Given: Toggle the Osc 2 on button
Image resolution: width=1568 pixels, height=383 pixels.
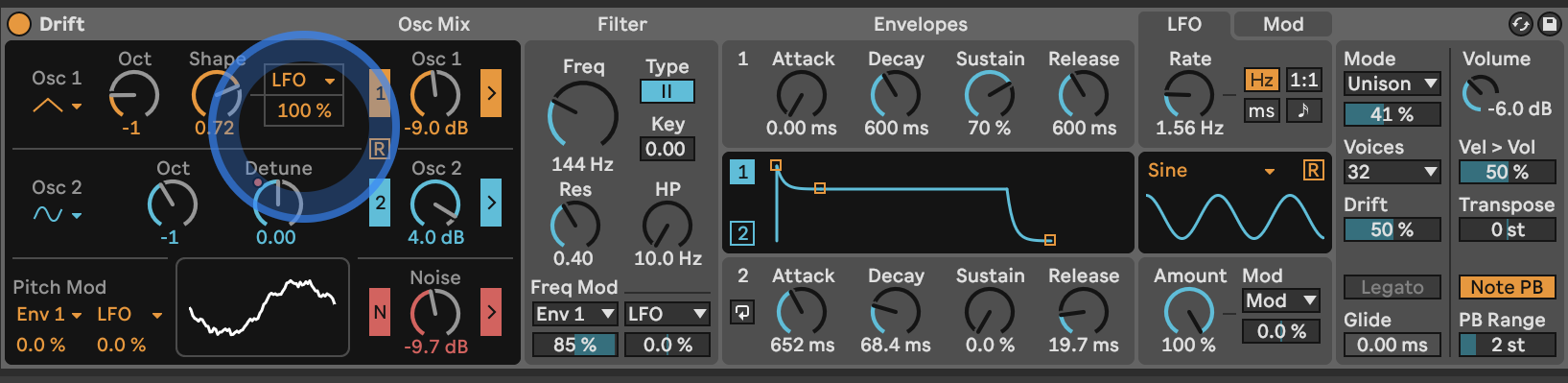Looking at the screenshot, I should coord(380,203).
